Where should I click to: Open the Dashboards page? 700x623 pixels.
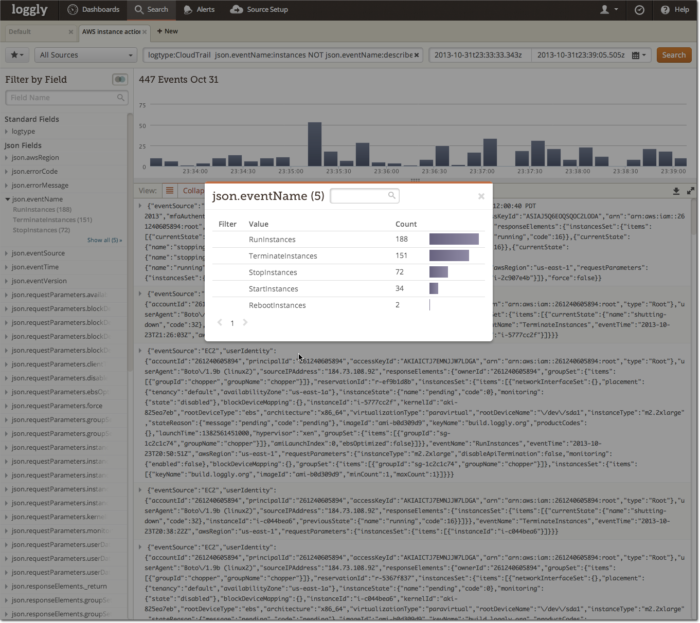click(x=94, y=10)
